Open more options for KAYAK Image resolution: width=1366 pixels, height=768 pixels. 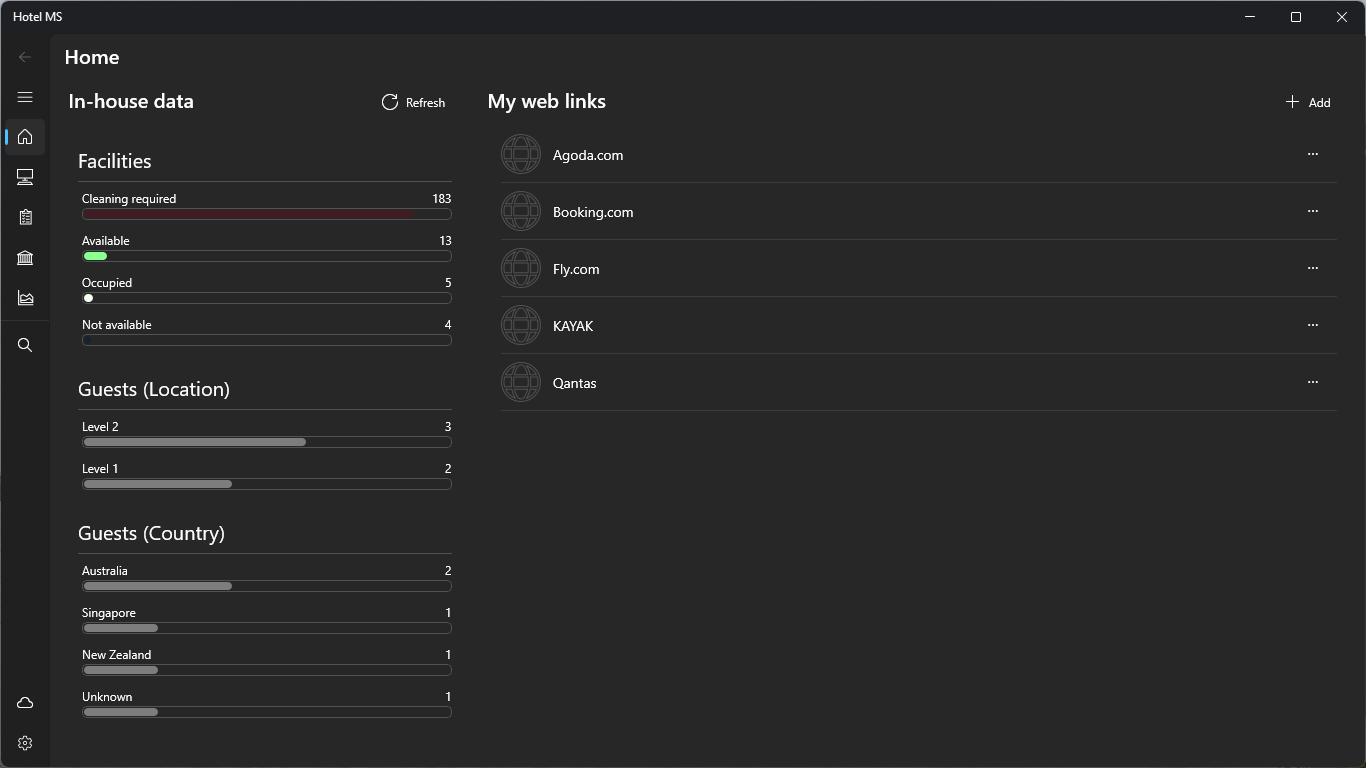1312,325
